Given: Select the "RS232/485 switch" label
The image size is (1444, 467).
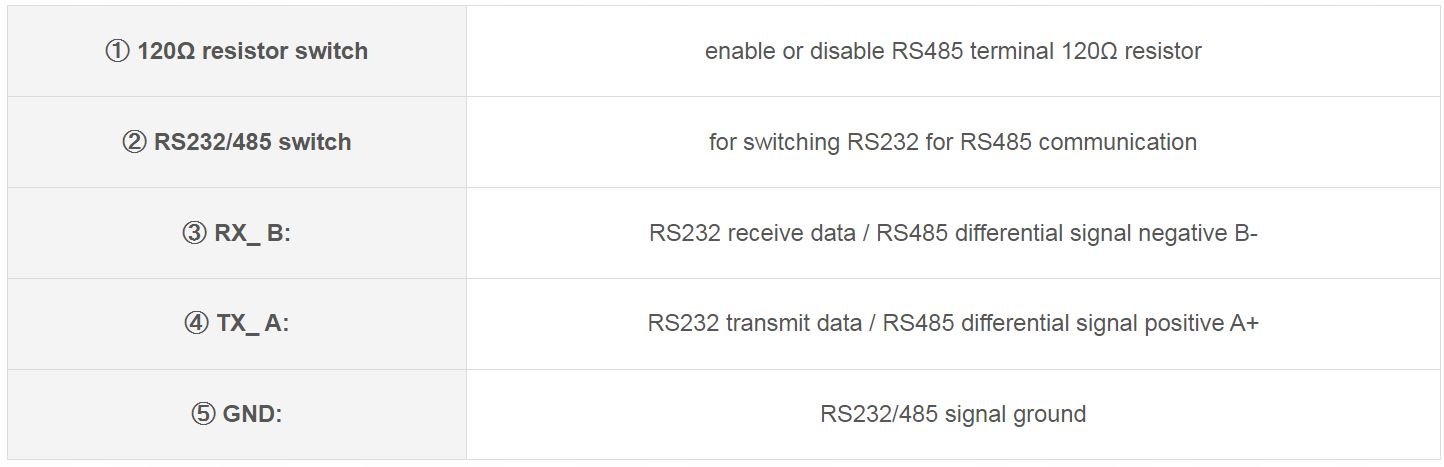Looking at the screenshot, I should (252, 142).
